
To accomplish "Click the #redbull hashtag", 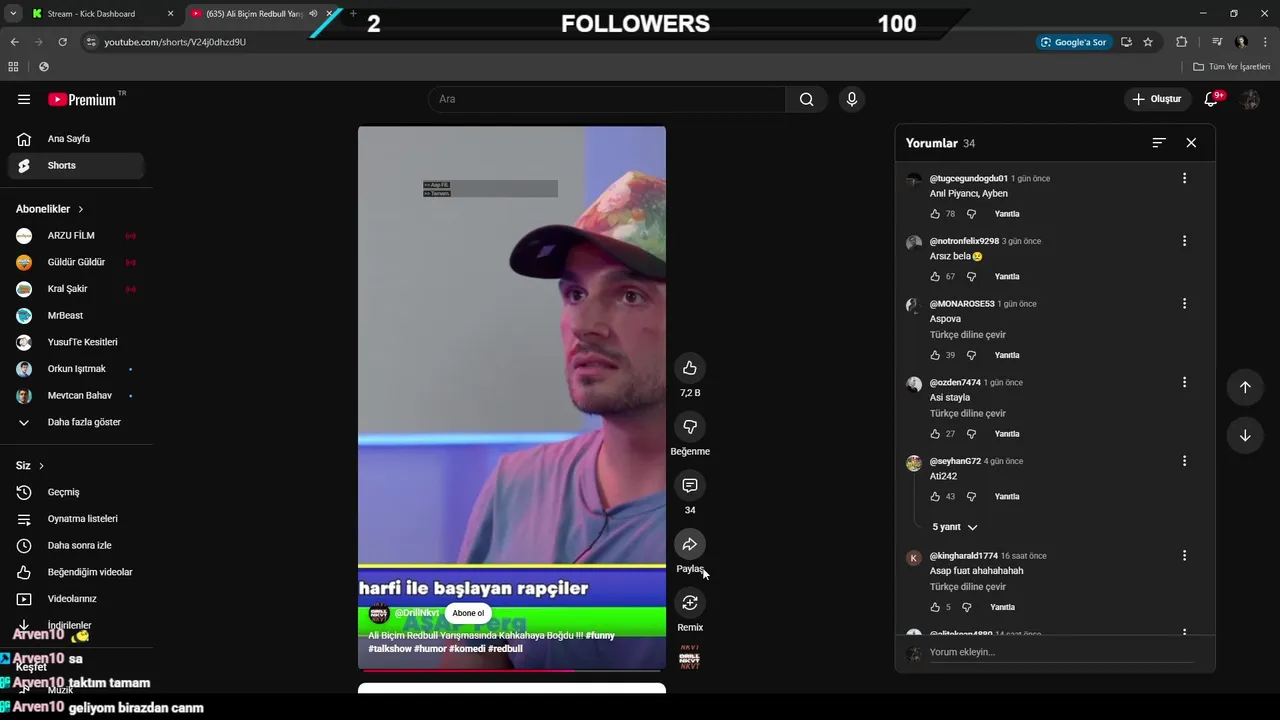I will 505,649.
